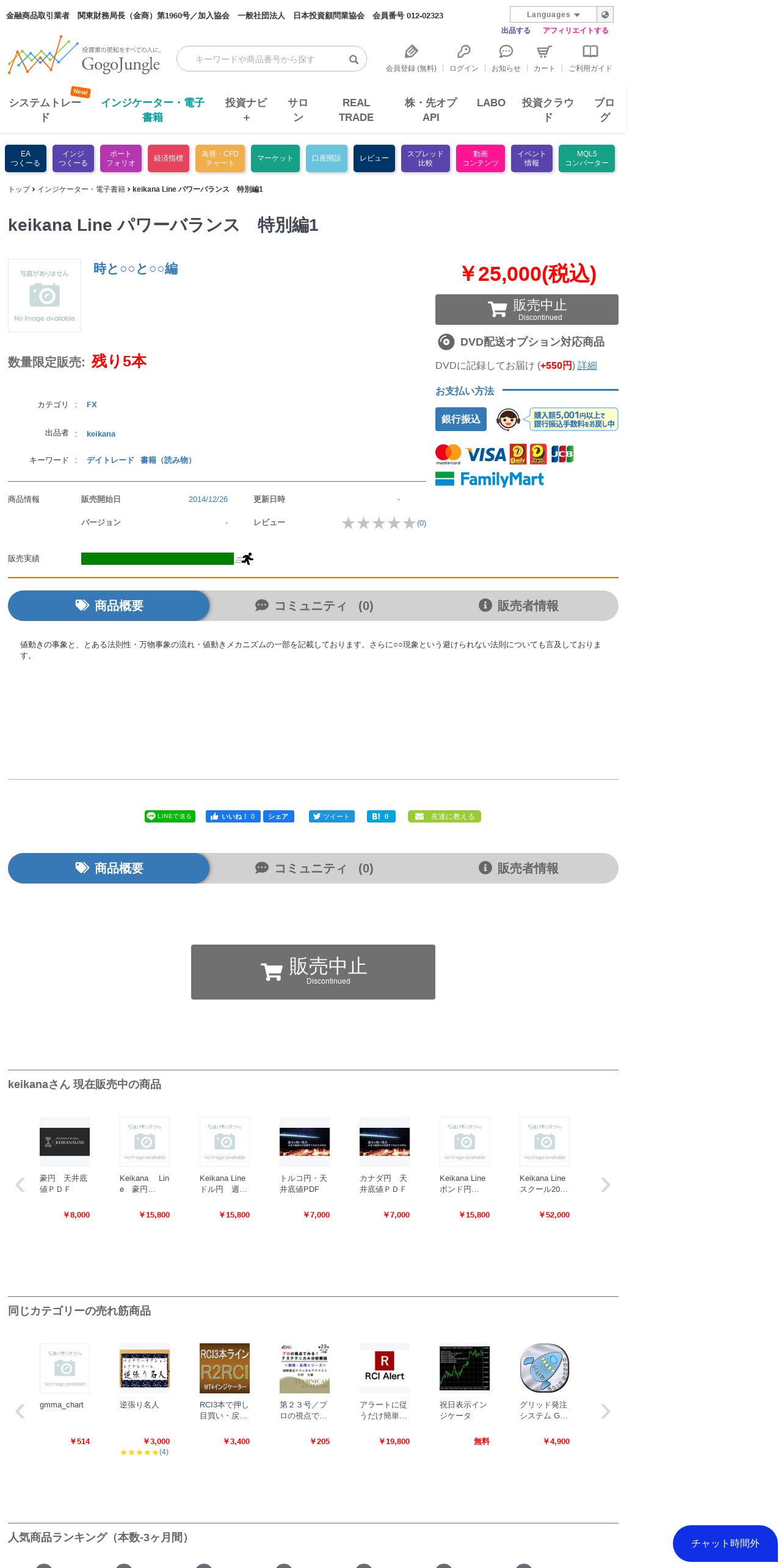Viewport: 784px width, 1568px height.
Task: Click the 経済指標 button
Action: pos(169,159)
